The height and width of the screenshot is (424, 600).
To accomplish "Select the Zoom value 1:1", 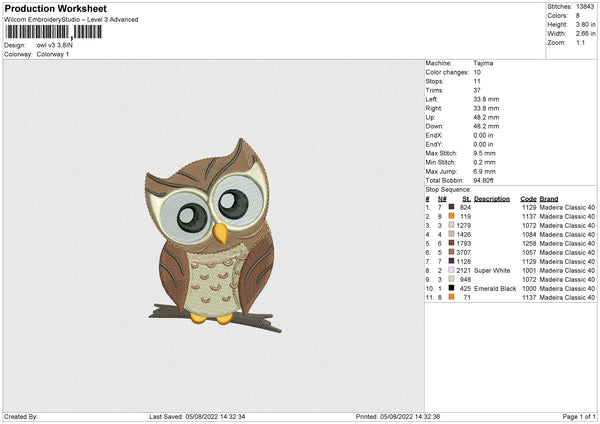I will click(x=580, y=42).
